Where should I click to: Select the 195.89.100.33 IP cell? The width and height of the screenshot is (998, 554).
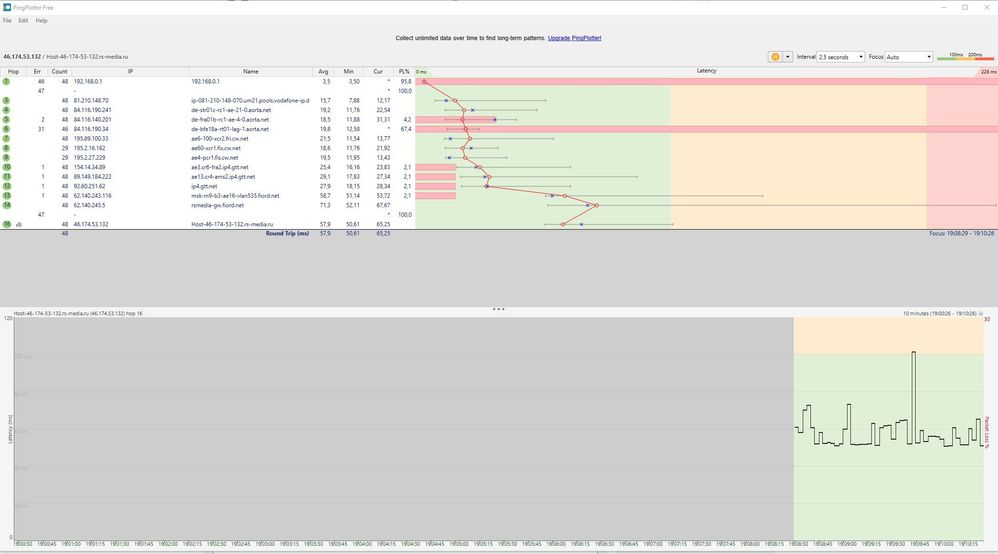tap(91, 139)
